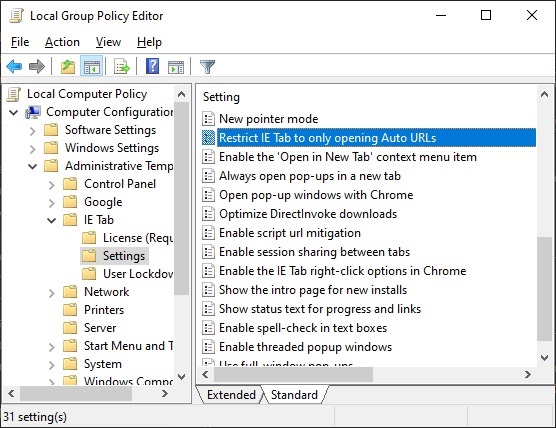Select 'Enable the 'Open in New Tab' context menu item'
The image size is (556, 428).
348,157
